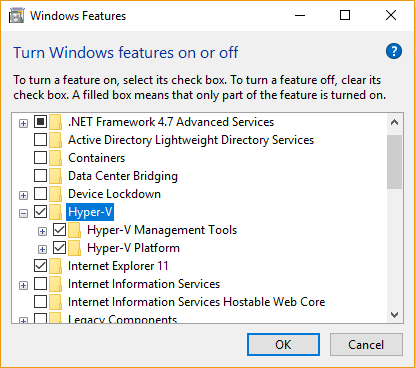Click the vertical scrollbar thumb
The image size is (416, 368).
point(395,162)
